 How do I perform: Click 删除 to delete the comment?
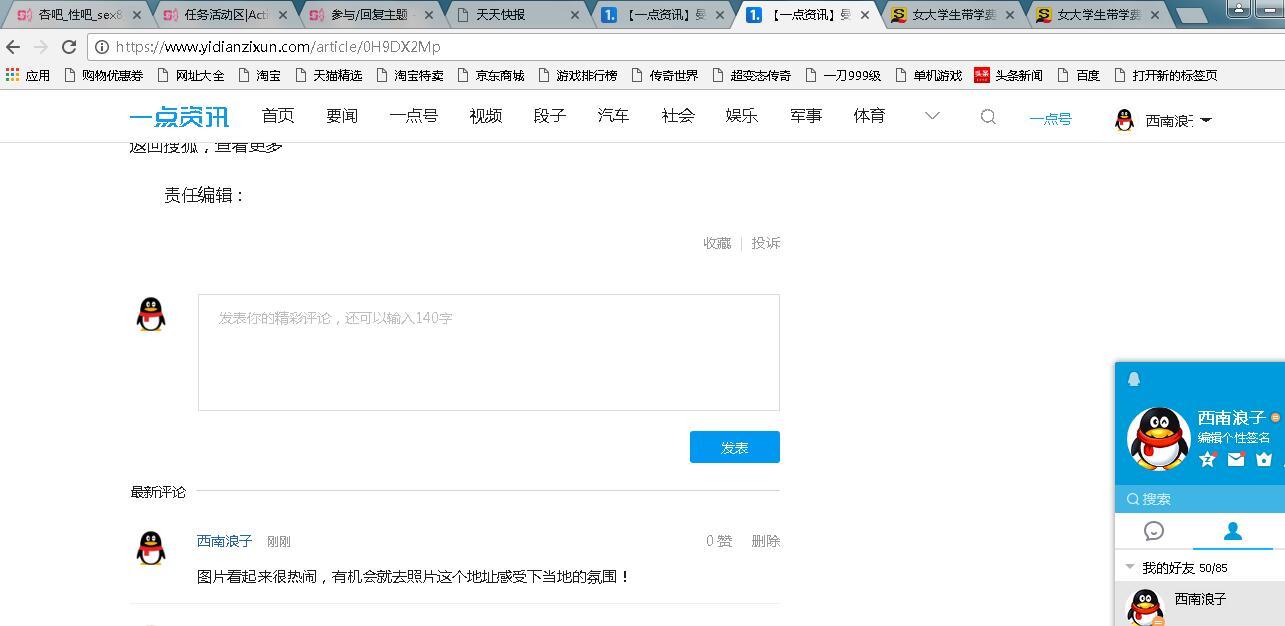click(766, 540)
